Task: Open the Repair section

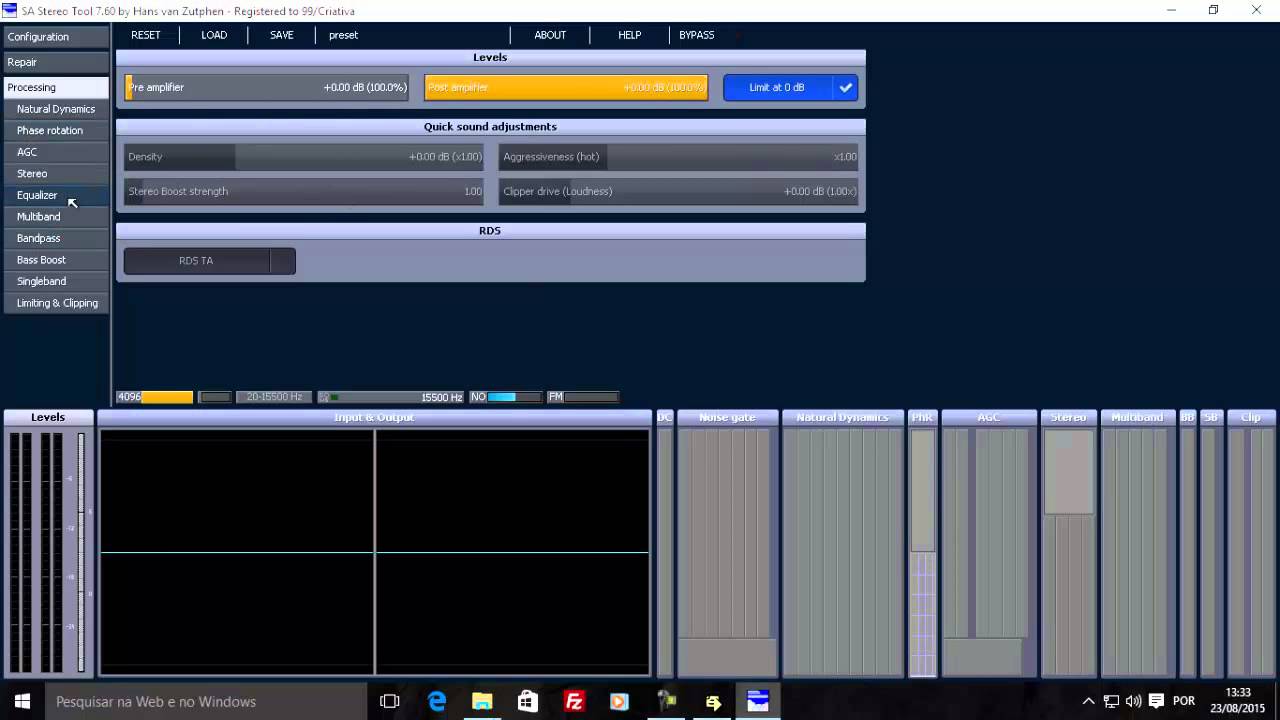Action: 56,62
